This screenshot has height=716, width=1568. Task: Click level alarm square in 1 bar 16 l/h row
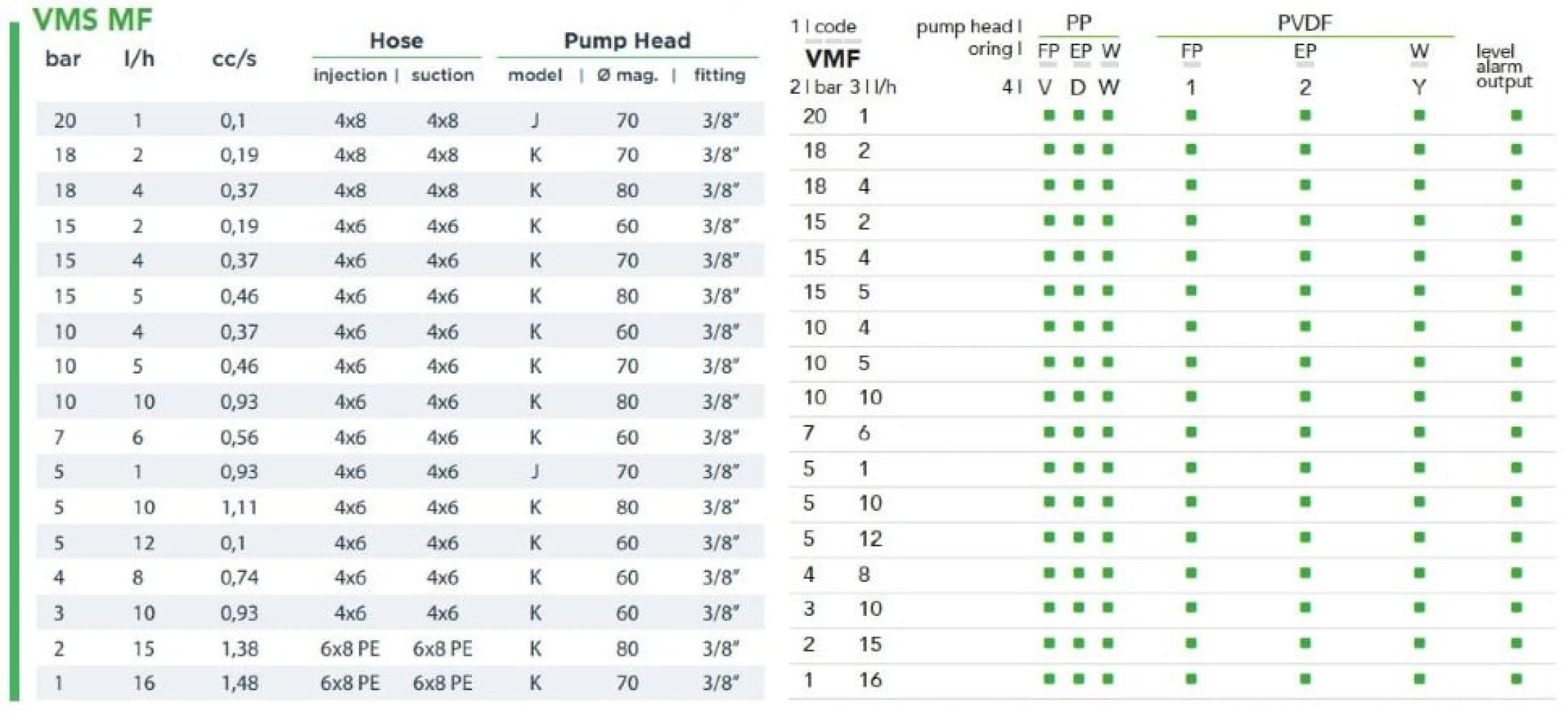tap(1516, 679)
